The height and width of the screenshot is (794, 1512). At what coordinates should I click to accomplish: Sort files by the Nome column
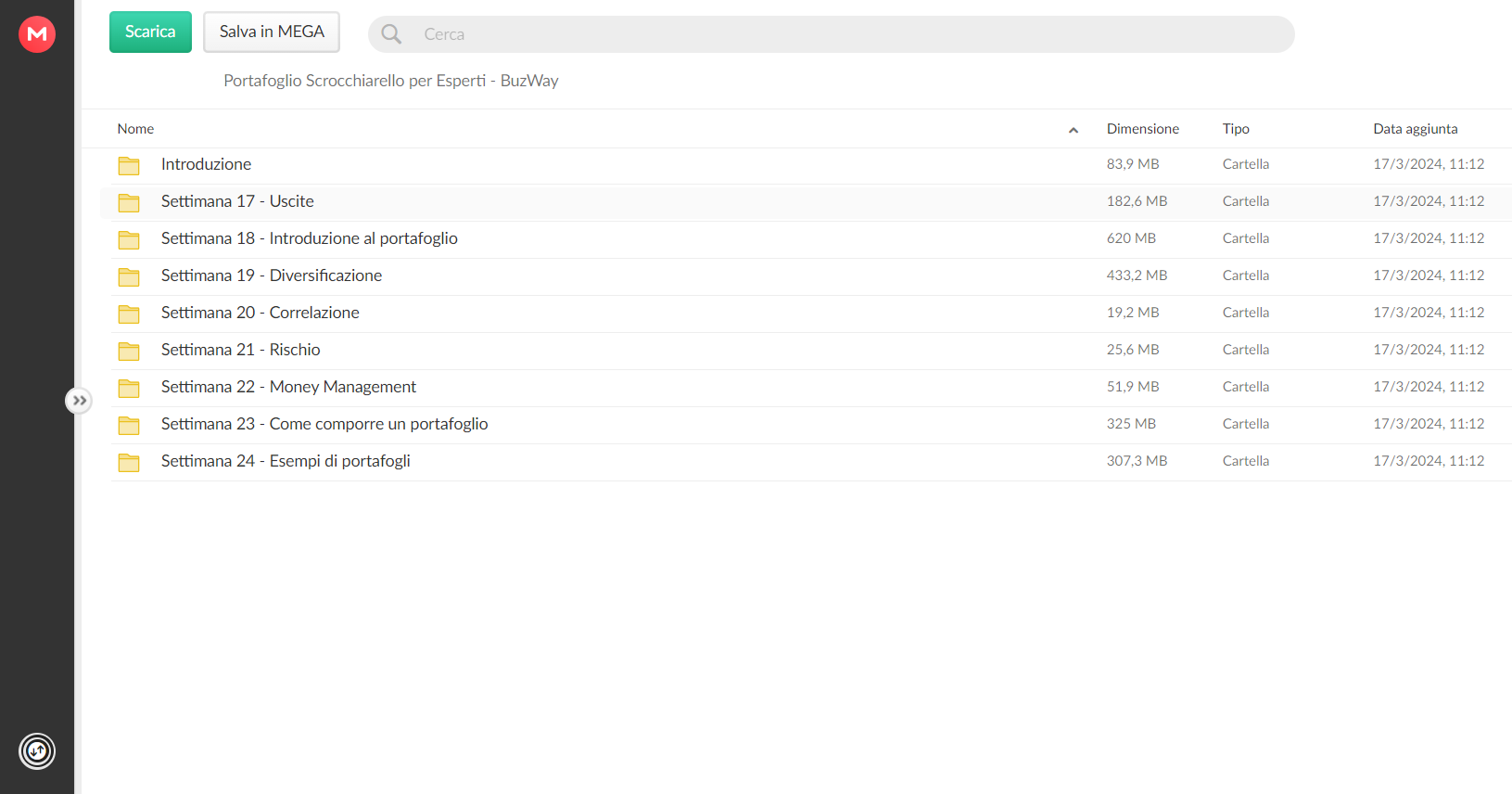[135, 129]
